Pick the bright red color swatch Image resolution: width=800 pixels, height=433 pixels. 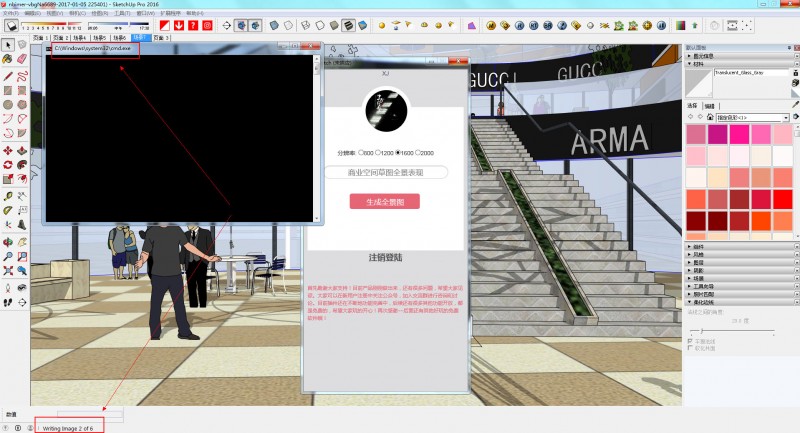(782, 199)
